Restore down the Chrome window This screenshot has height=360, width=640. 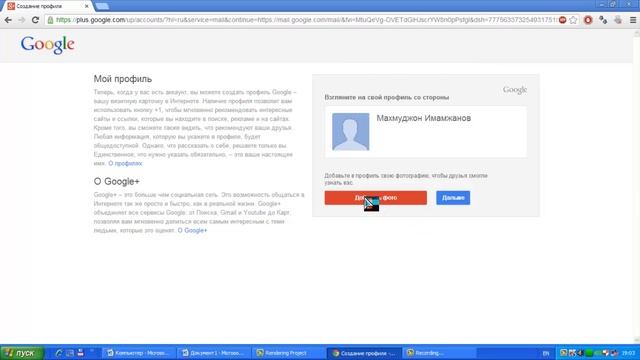point(613,4)
